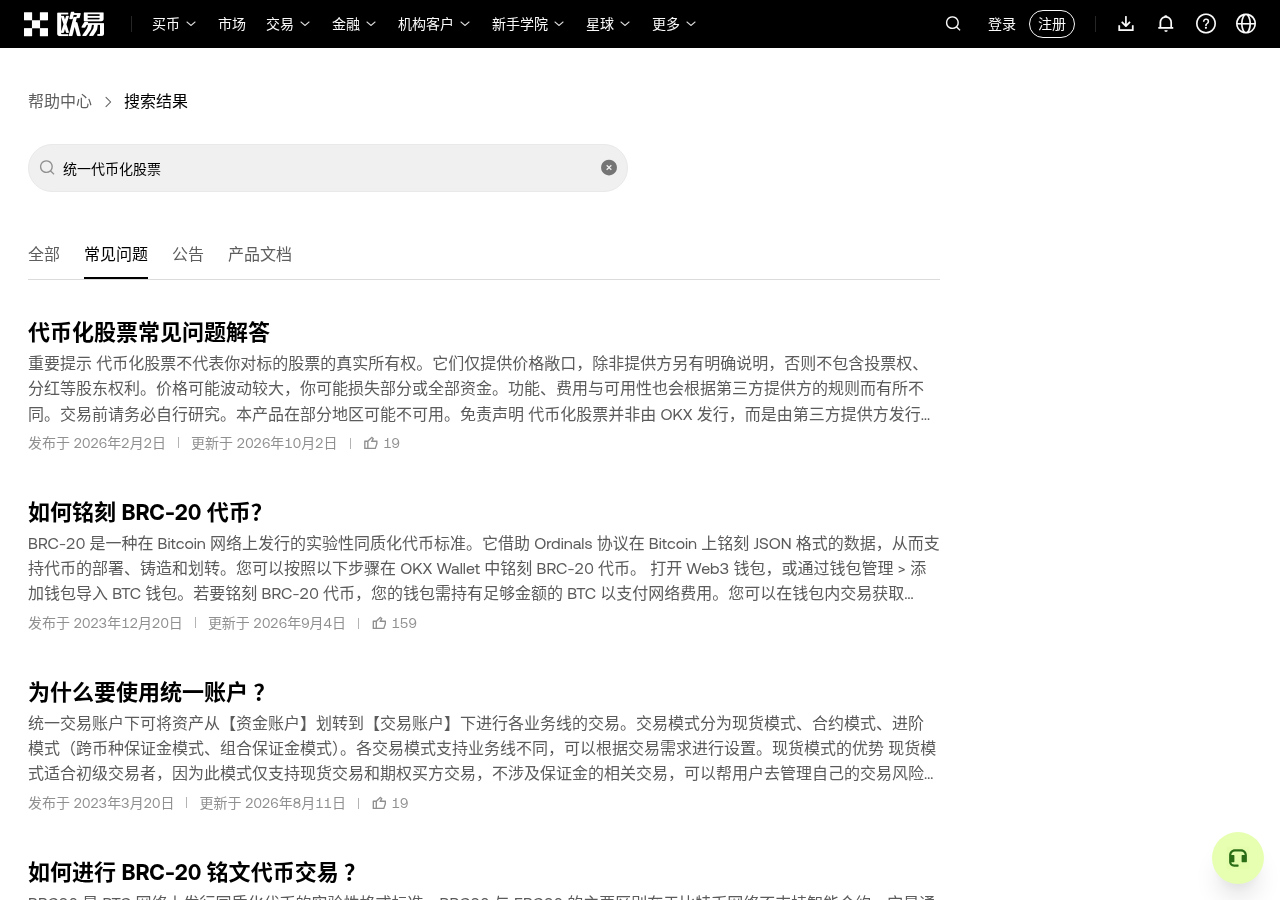
Task: Open the 市场 menu item
Action: click(232, 24)
